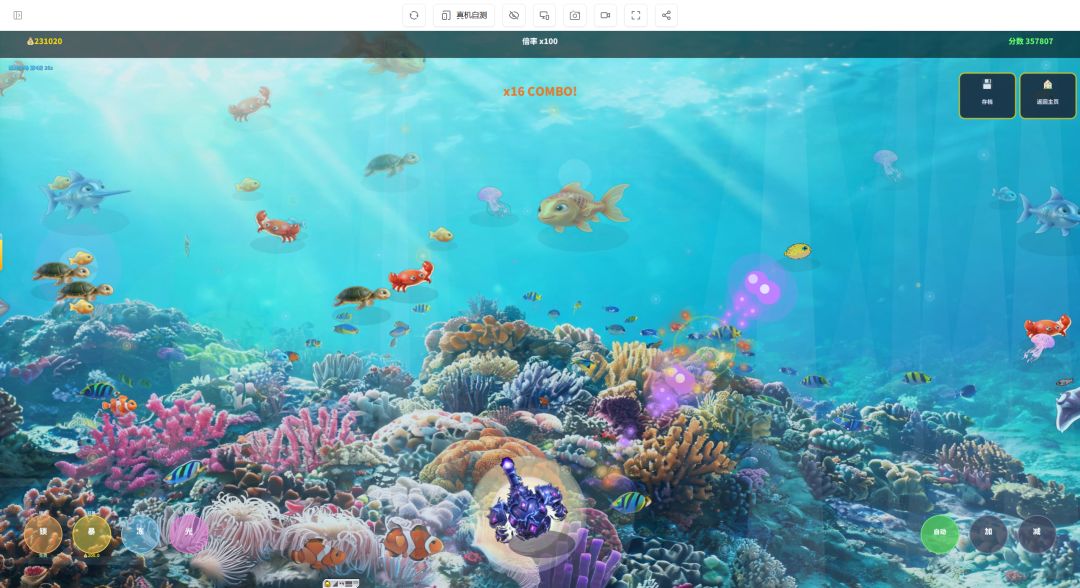Click the purple cannon turret
The image size is (1080, 588).
click(x=526, y=501)
